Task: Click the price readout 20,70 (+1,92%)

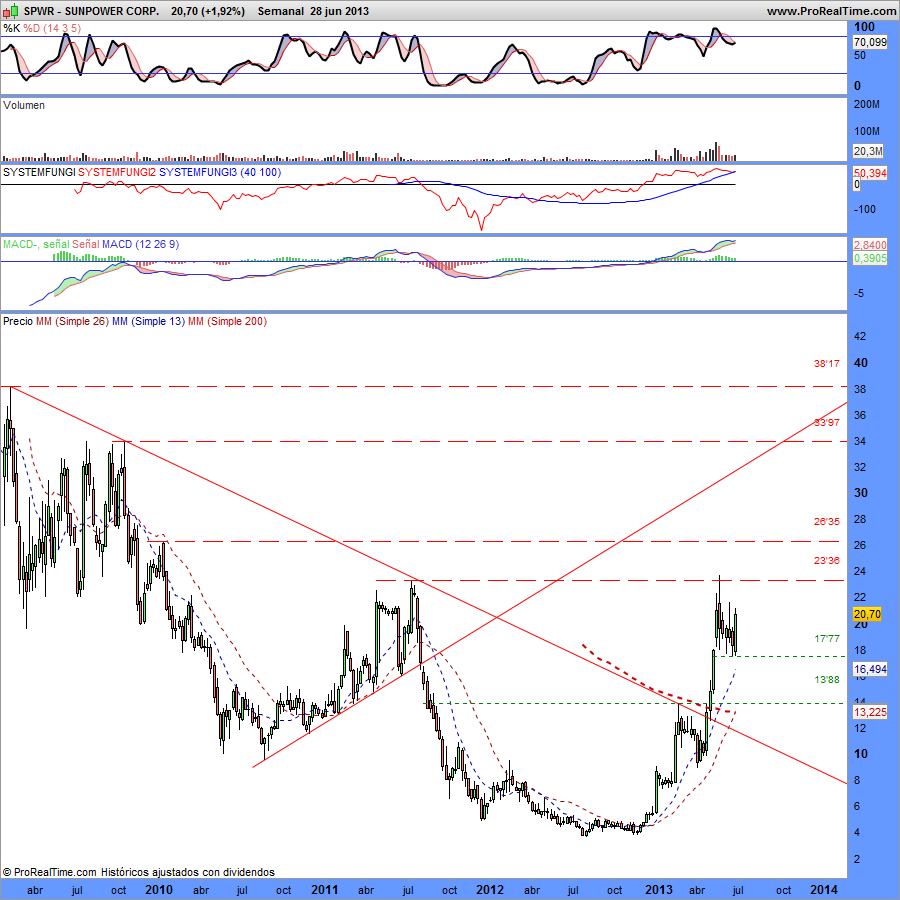Action: click(208, 11)
